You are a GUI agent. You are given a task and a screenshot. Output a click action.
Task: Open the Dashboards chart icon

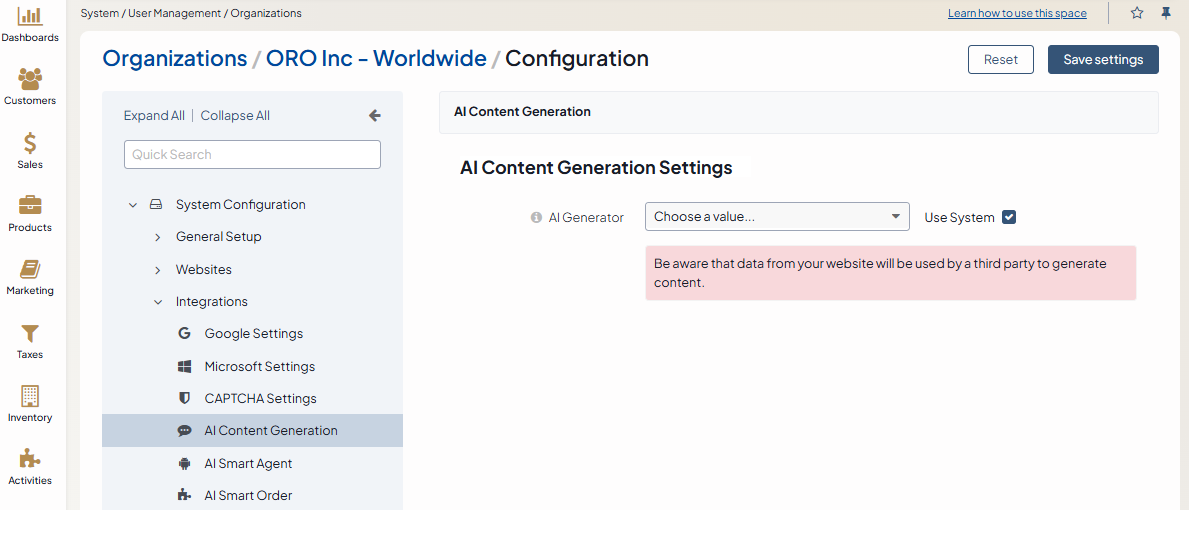(30, 16)
